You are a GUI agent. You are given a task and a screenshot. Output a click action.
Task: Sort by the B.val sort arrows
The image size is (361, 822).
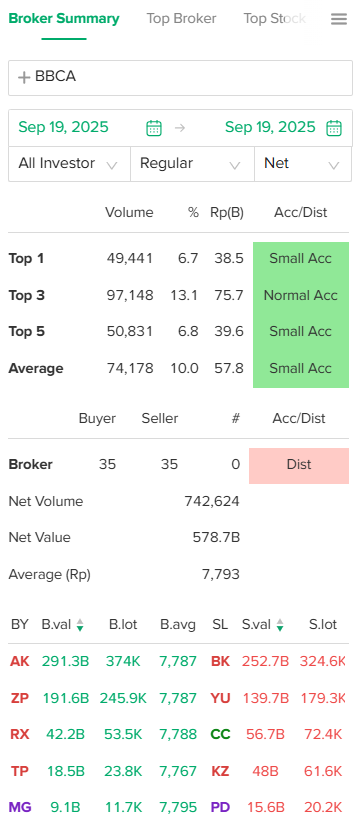click(80, 624)
